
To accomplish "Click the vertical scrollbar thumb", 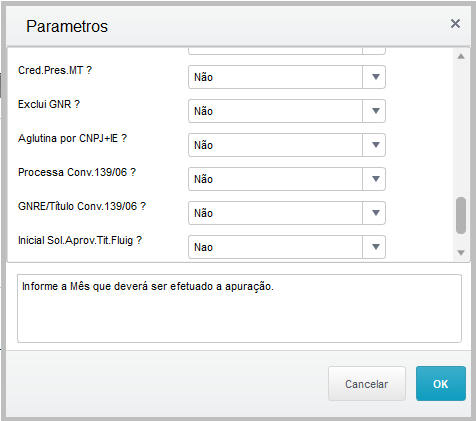I will pyautogui.click(x=461, y=215).
